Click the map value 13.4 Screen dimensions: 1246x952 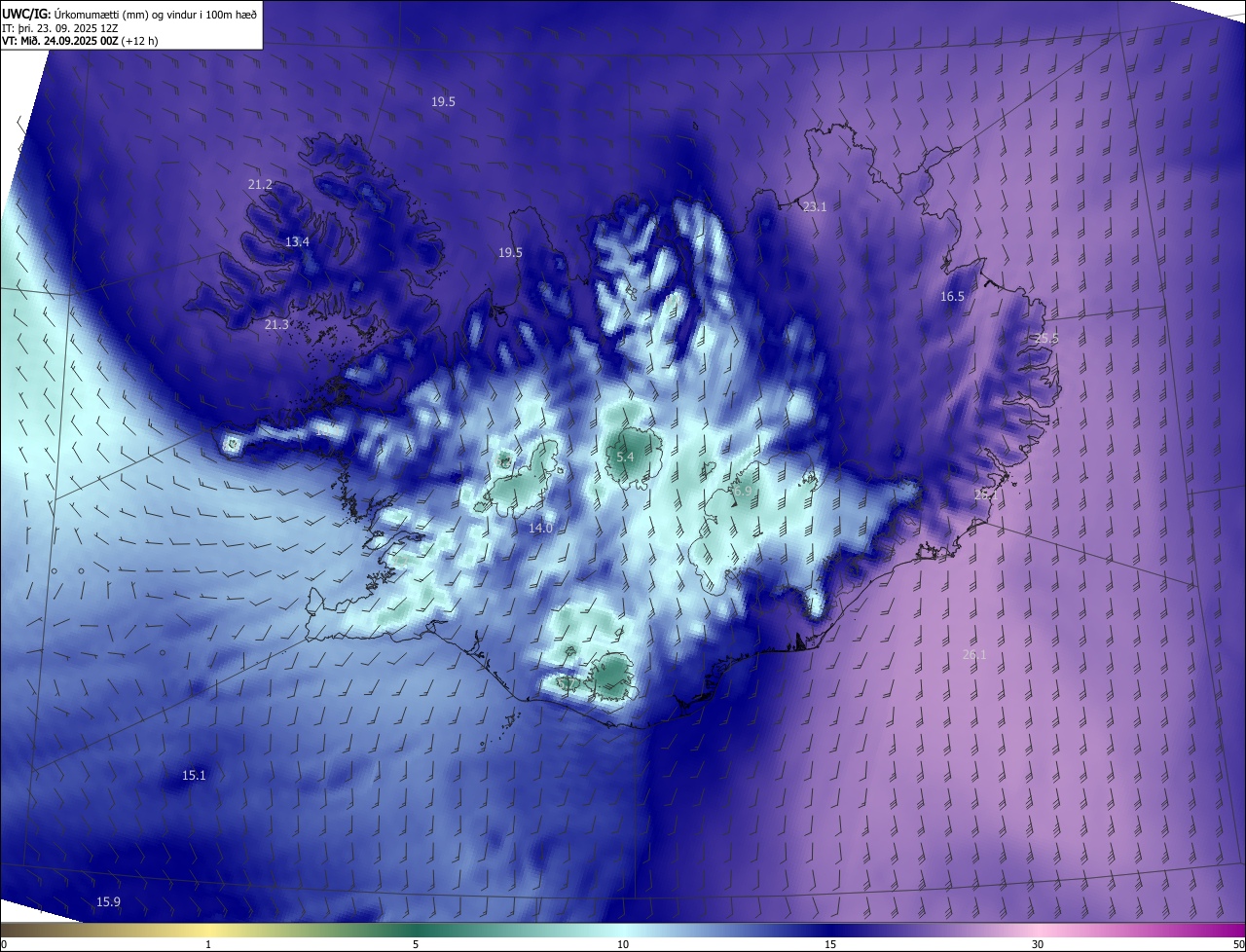[297, 241]
